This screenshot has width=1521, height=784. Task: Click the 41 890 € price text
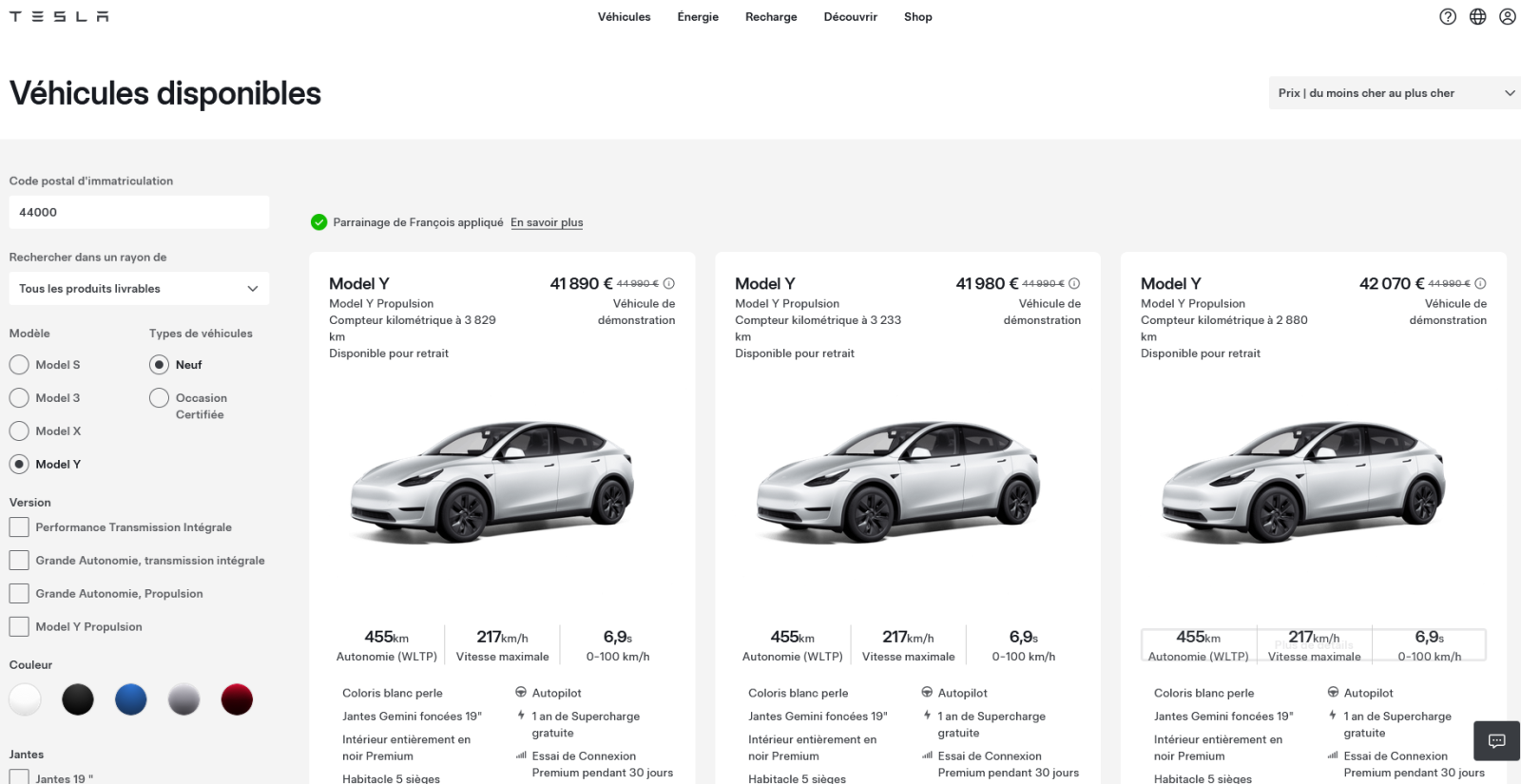tap(582, 283)
